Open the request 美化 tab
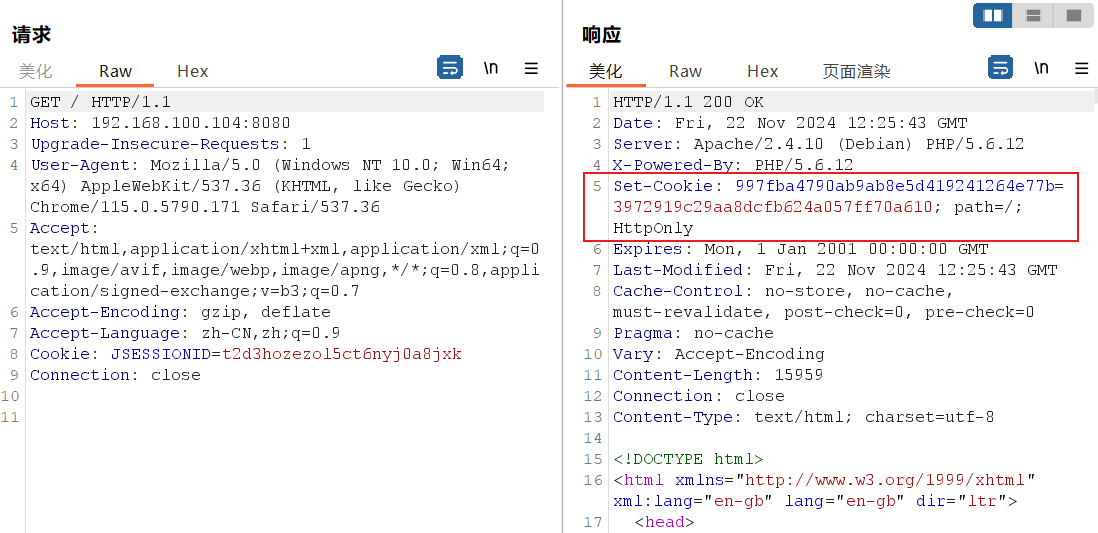 pos(35,71)
